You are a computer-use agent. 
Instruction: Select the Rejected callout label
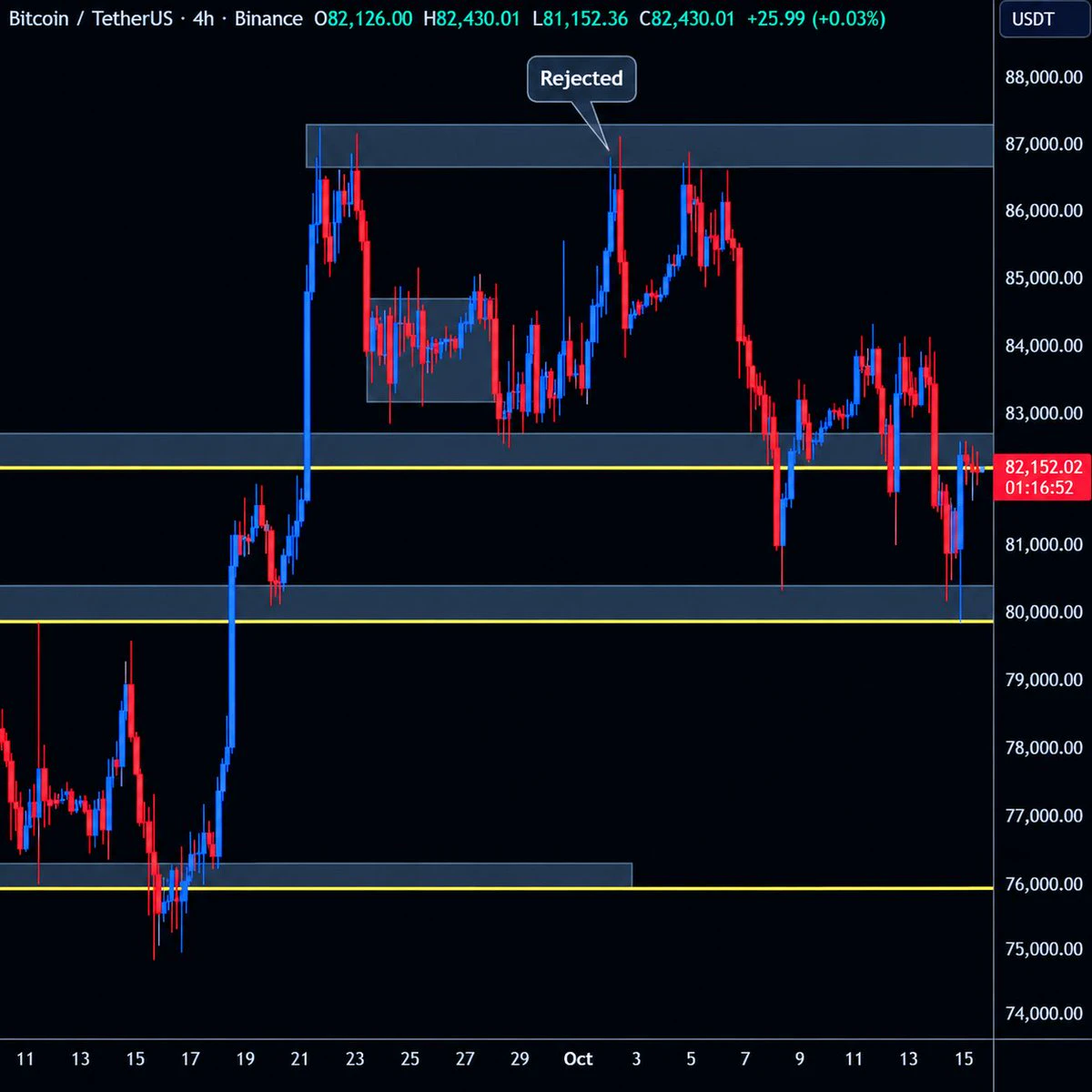581,78
